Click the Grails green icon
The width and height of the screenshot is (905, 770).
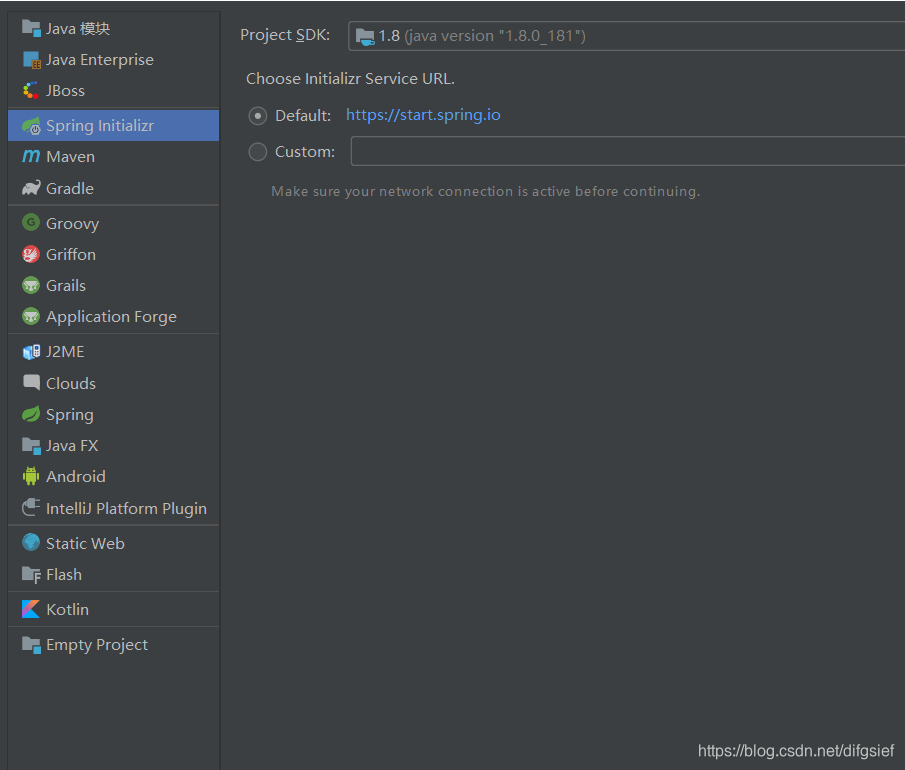coord(31,285)
